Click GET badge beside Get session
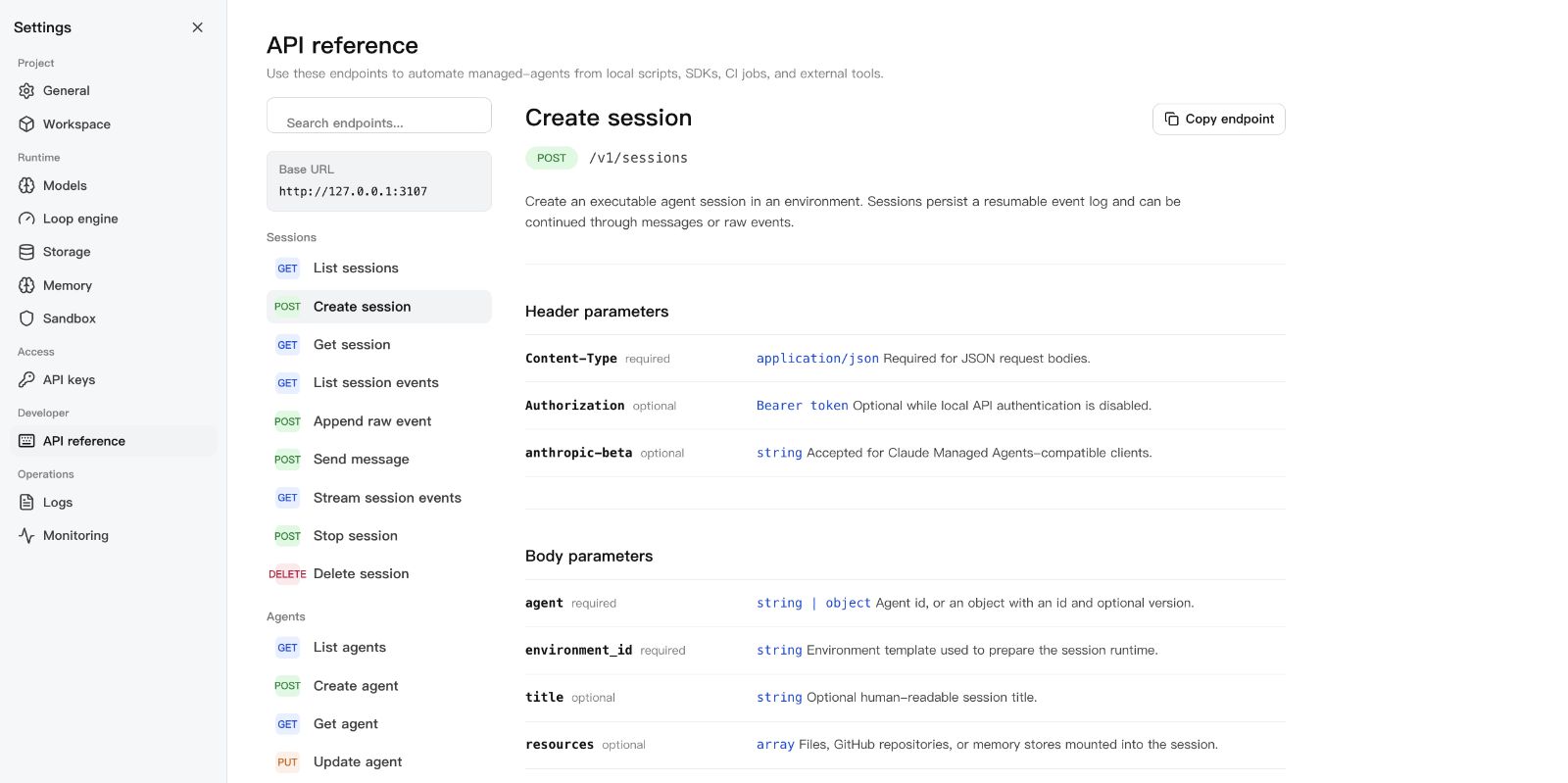This screenshot has width=1568, height=783. [x=287, y=345]
